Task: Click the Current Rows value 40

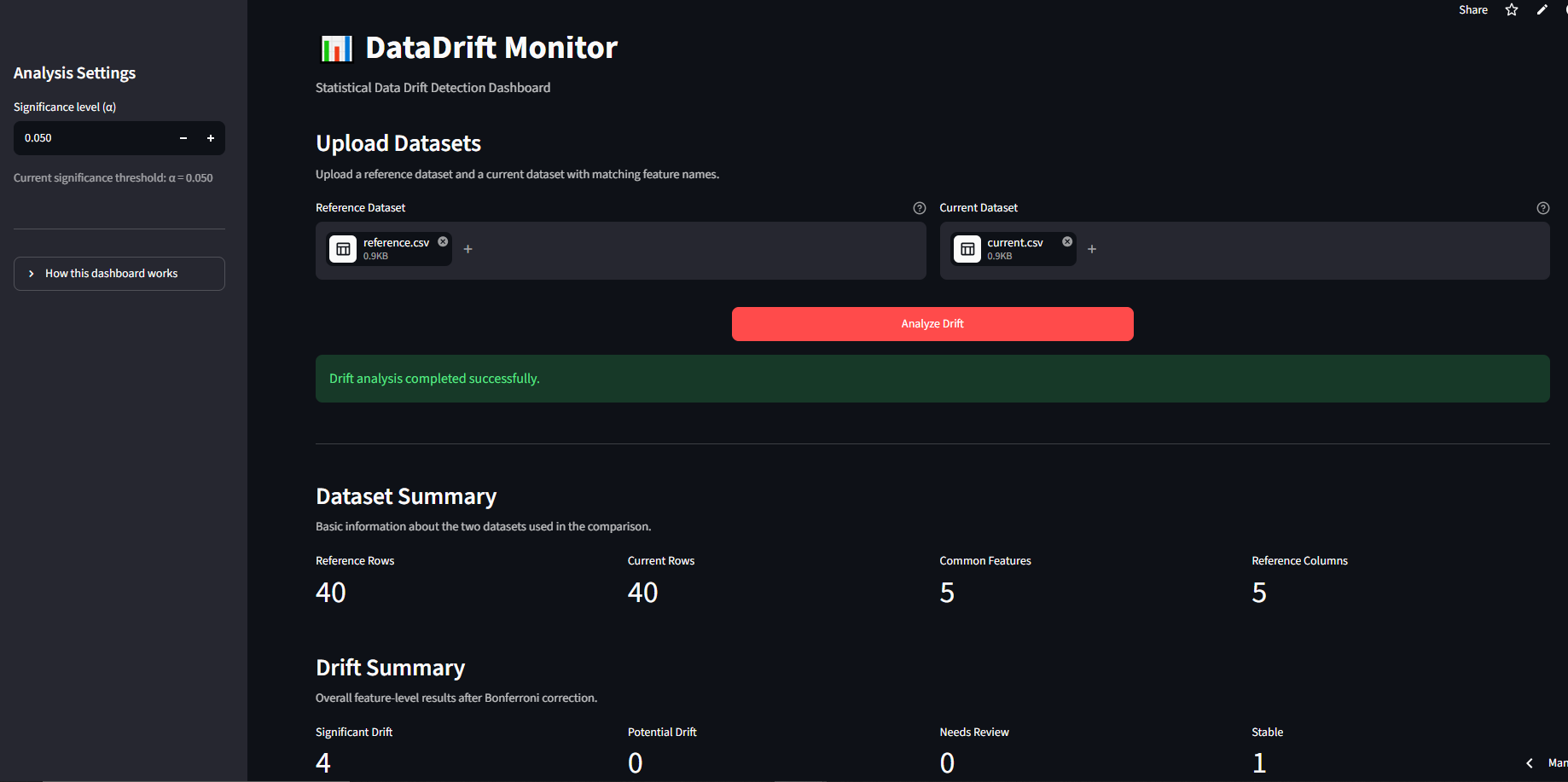Action: pos(643,593)
